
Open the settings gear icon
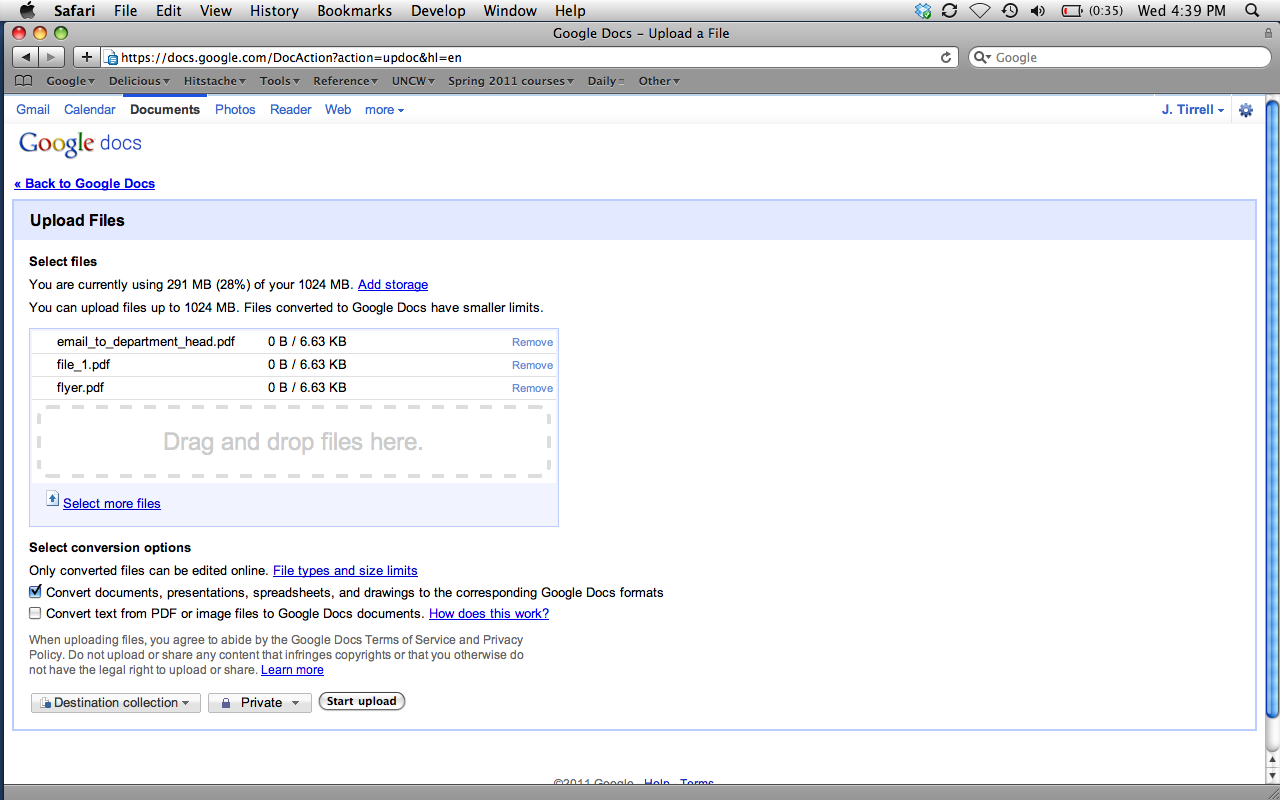pyautogui.click(x=1246, y=110)
